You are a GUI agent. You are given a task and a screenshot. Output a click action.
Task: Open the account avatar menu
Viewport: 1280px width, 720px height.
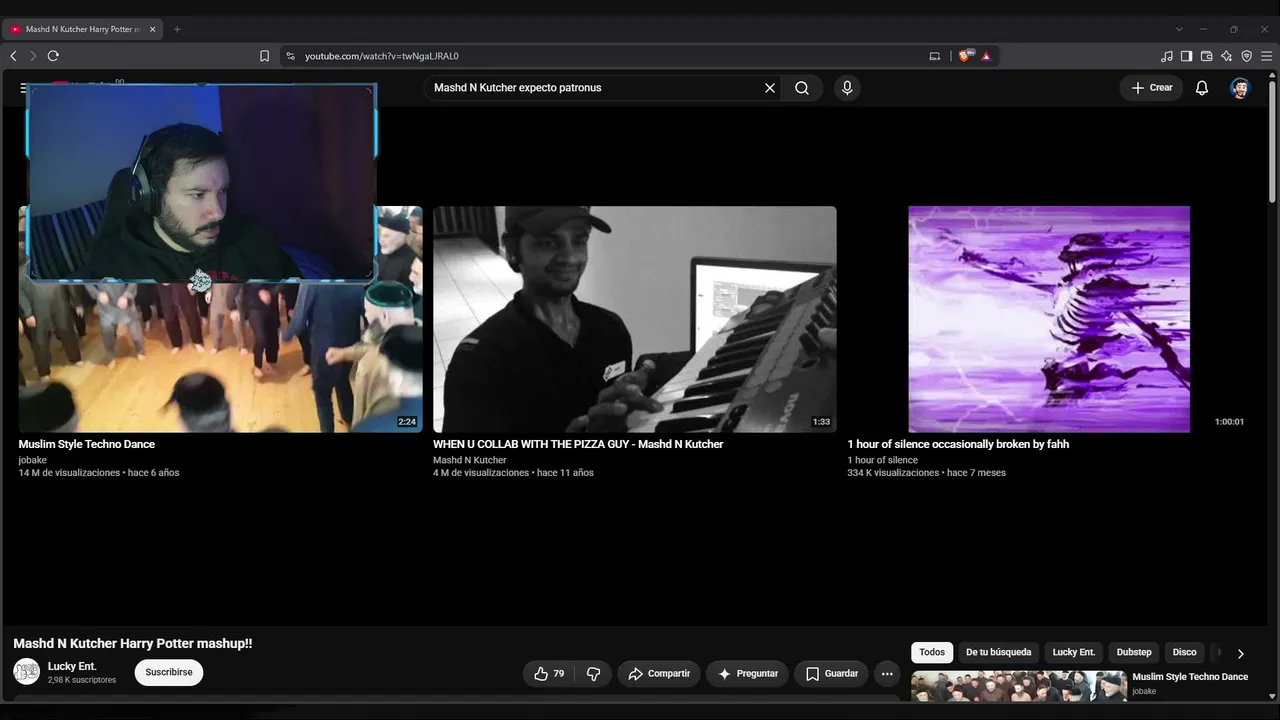(1240, 88)
